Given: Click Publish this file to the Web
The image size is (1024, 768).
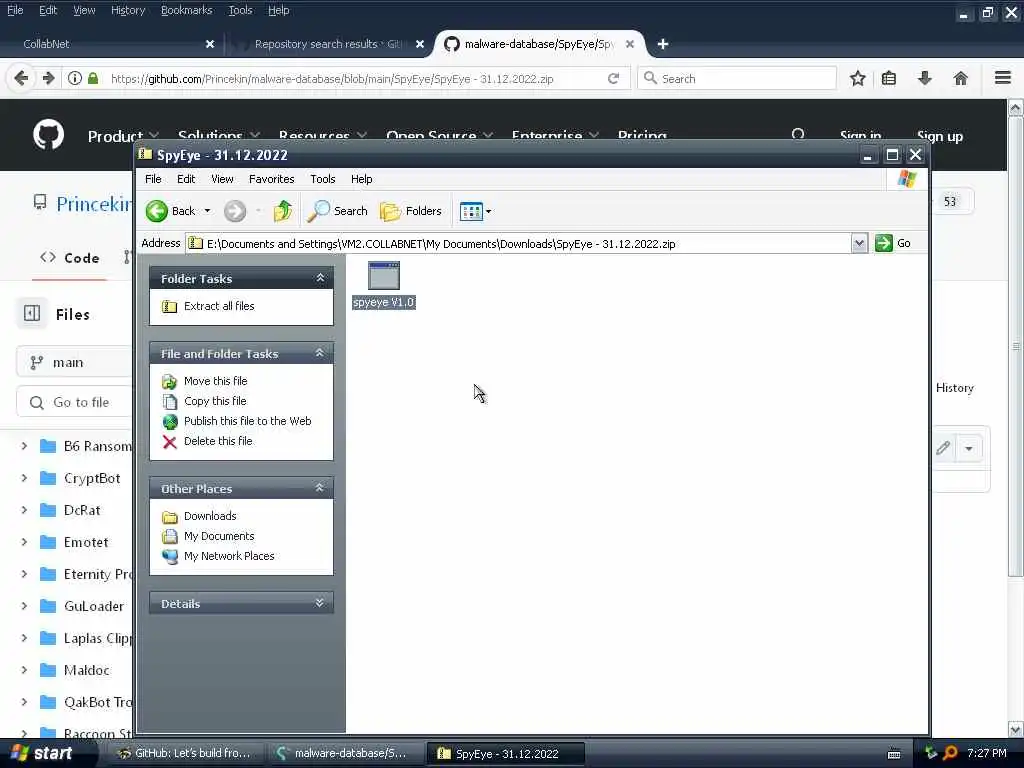Looking at the screenshot, I should (x=248, y=421).
